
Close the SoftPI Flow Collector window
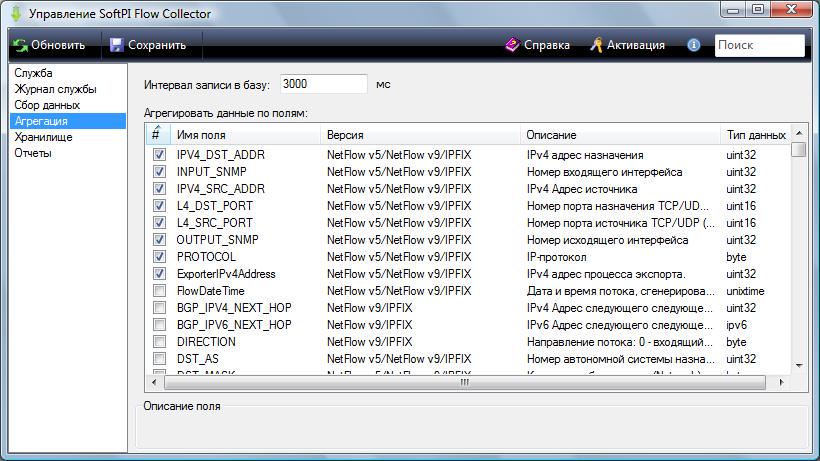(x=792, y=10)
